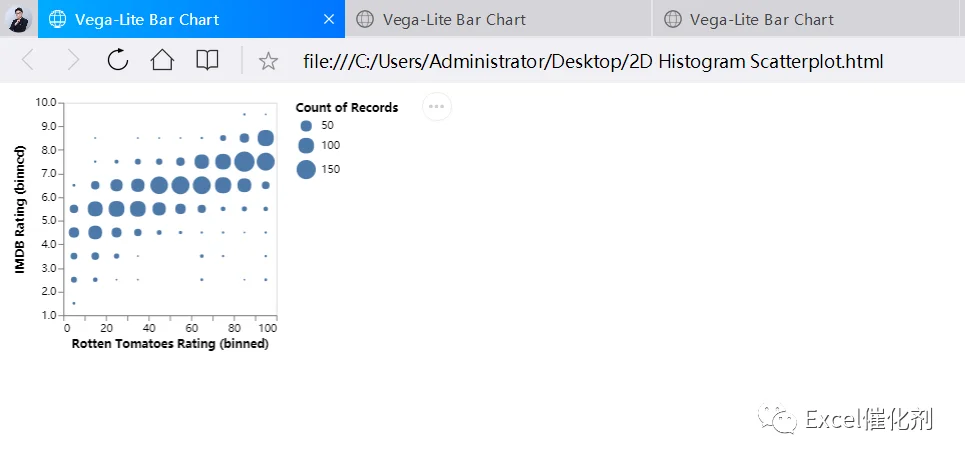
Task: Open the chart actions ellipsis menu
Action: (436, 106)
